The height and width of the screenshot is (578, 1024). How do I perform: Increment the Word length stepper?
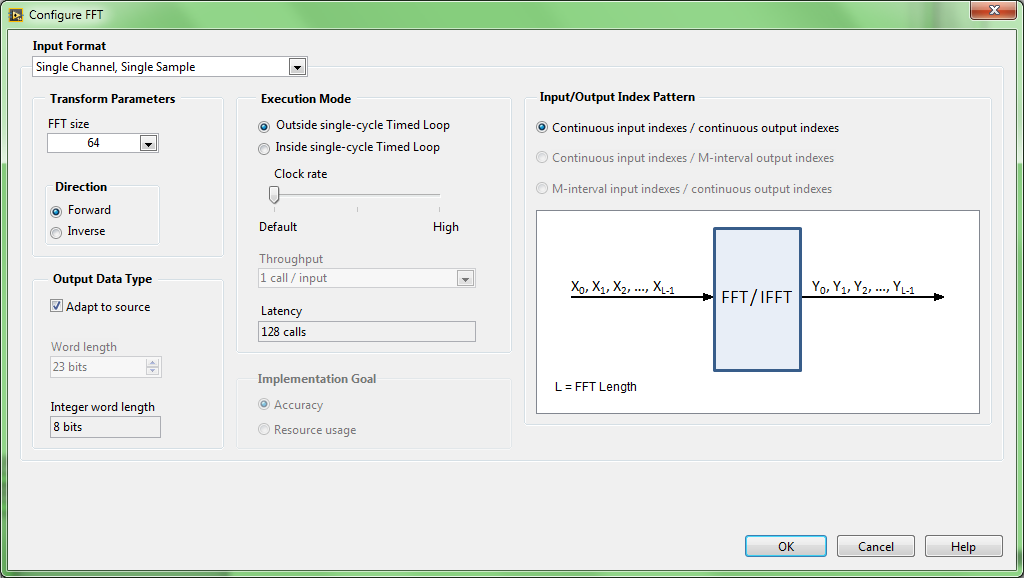tap(153, 362)
